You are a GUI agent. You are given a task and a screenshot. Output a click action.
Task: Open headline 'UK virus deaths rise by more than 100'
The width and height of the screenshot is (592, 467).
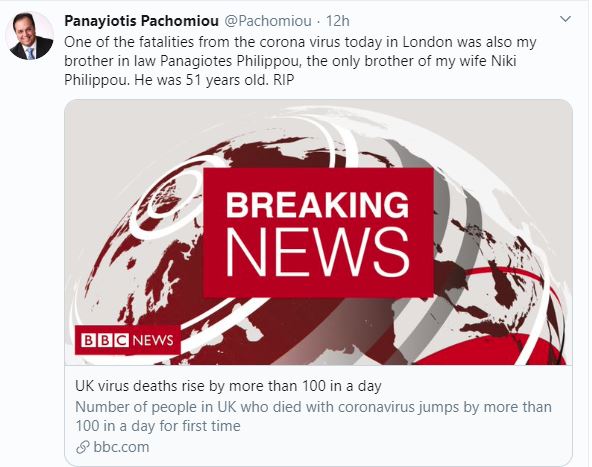click(228, 386)
